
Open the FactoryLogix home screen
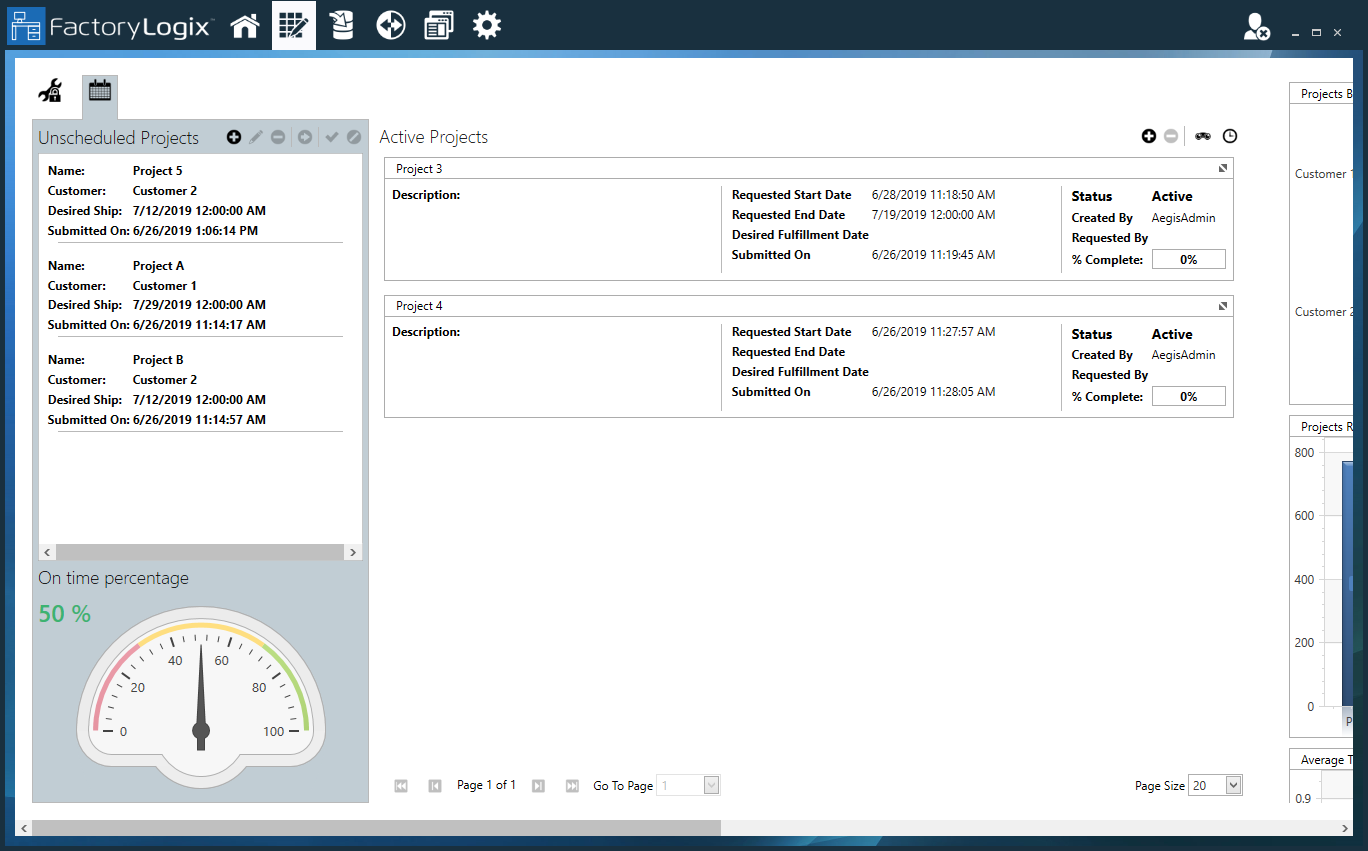click(246, 25)
